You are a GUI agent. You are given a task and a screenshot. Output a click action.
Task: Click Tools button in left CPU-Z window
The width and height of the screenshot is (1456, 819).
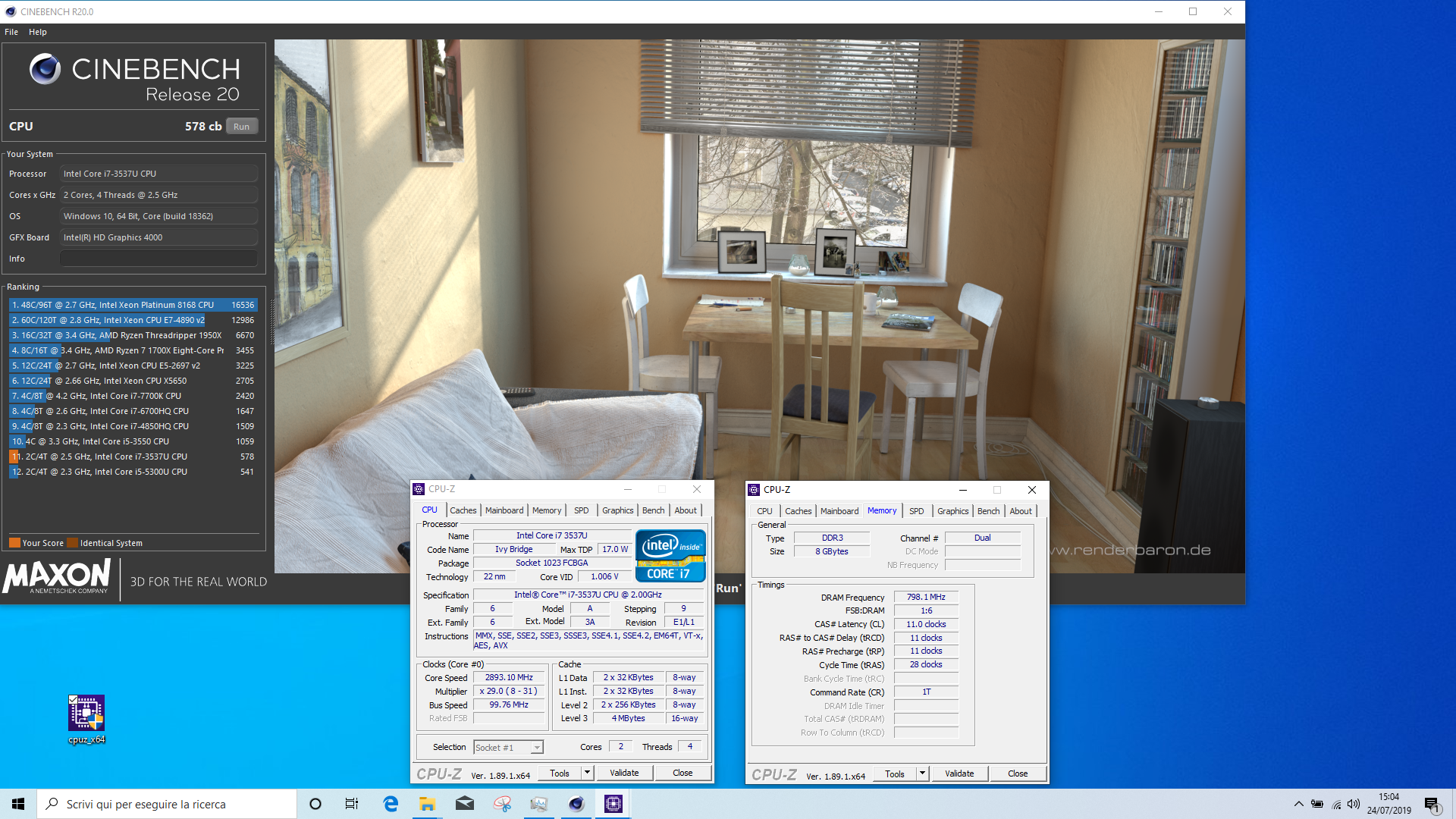click(x=560, y=773)
